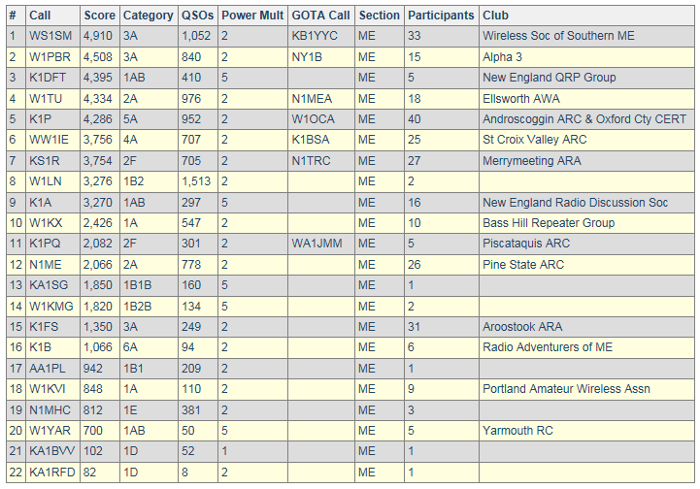The image size is (700, 489).
Task: Click club Pine State ARC
Action: [523, 264]
